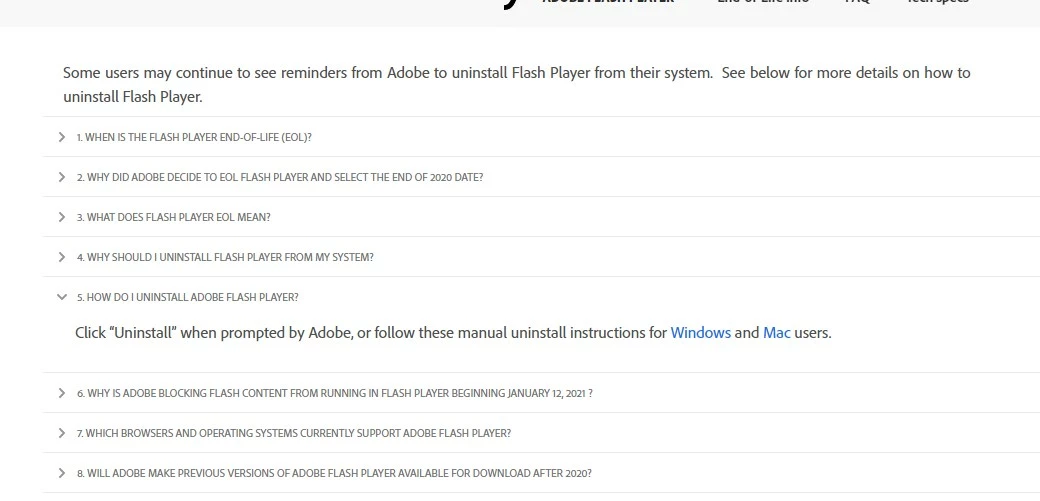The height and width of the screenshot is (501, 1040).
Task: Open 'Will Adobe make previous versions available' question text
Action: click(334, 473)
